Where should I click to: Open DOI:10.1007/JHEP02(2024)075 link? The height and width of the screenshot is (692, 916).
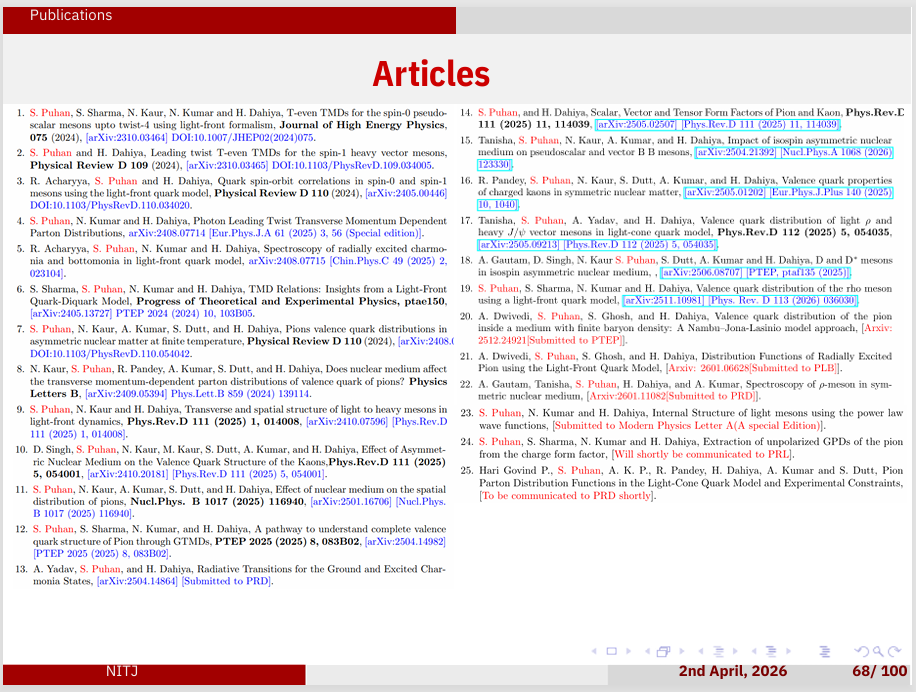click(x=243, y=138)
